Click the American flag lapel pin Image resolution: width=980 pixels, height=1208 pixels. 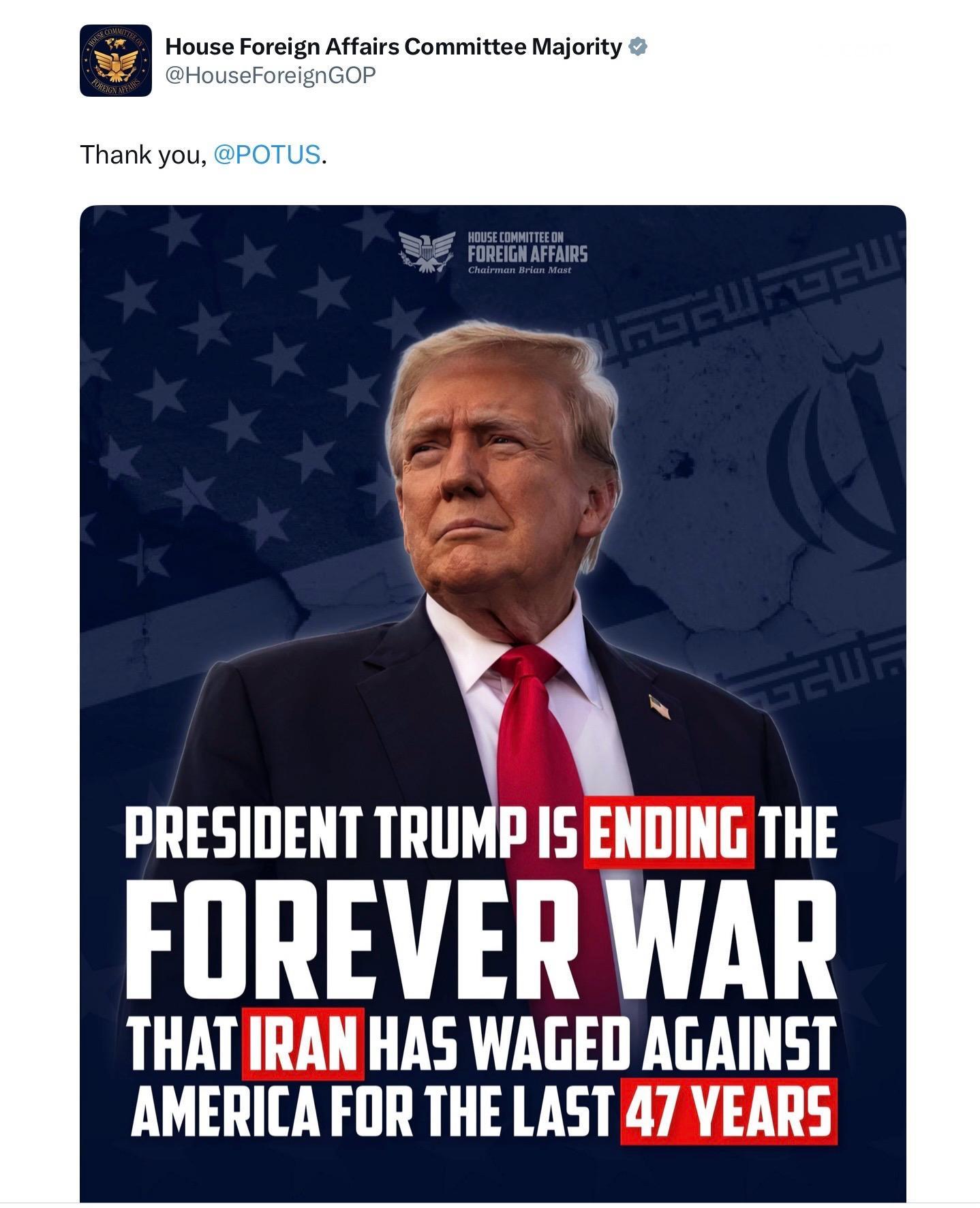pos(660,705)
